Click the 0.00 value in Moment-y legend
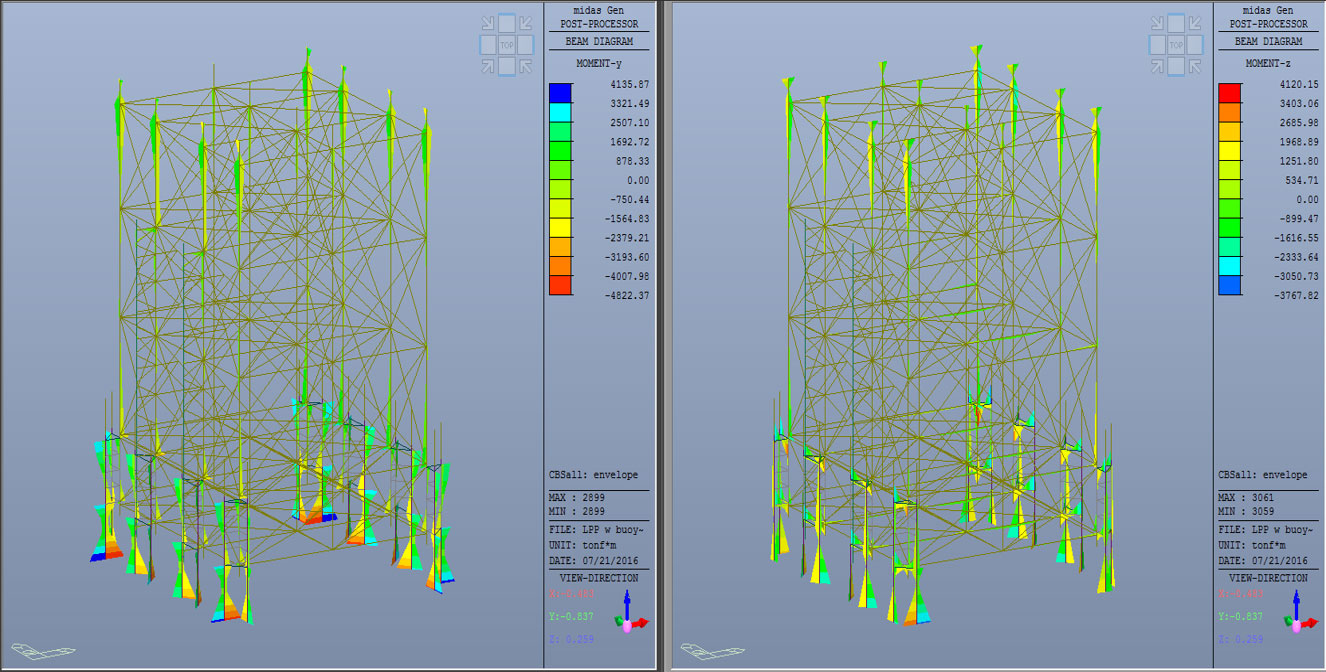This screenshot has width=1326, height=672. coord(637,180)
